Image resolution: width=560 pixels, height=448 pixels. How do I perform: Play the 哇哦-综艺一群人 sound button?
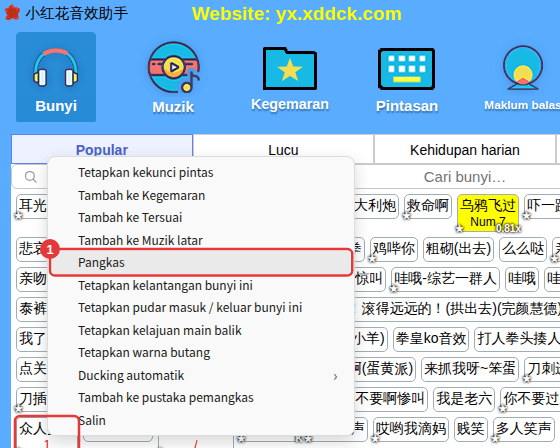[445, 278]
